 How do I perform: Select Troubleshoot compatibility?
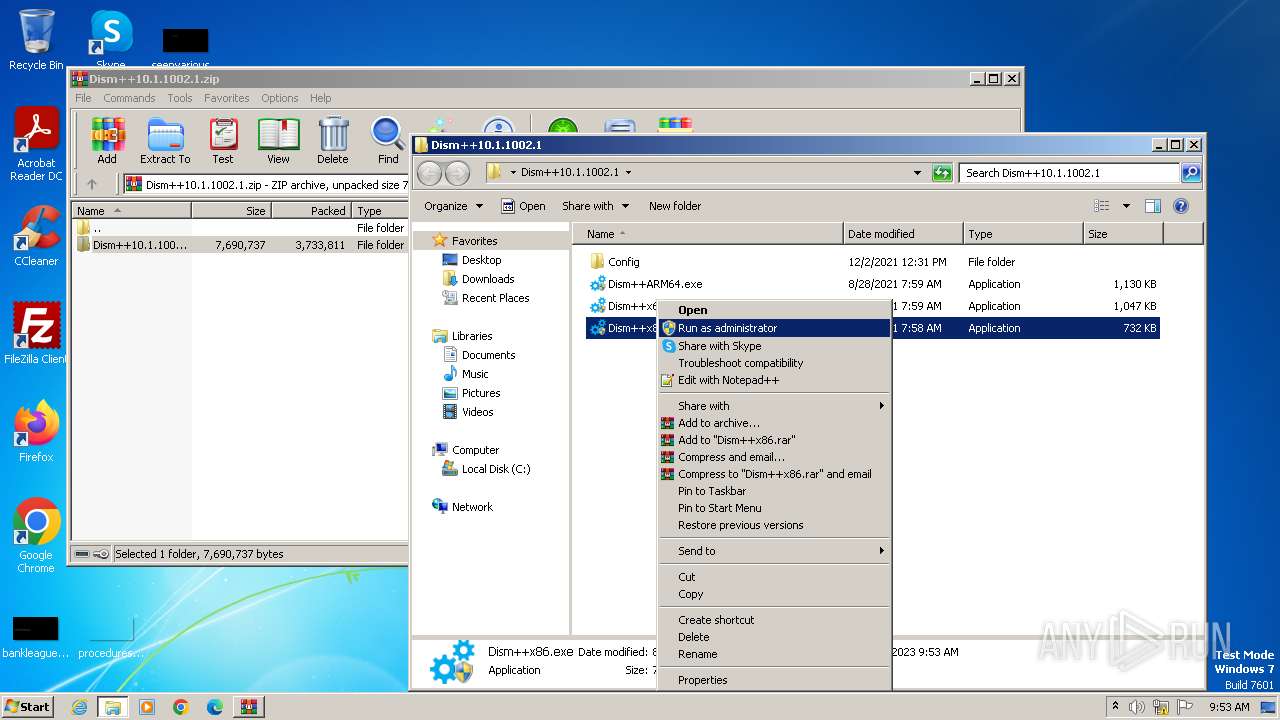coord(774,363)
